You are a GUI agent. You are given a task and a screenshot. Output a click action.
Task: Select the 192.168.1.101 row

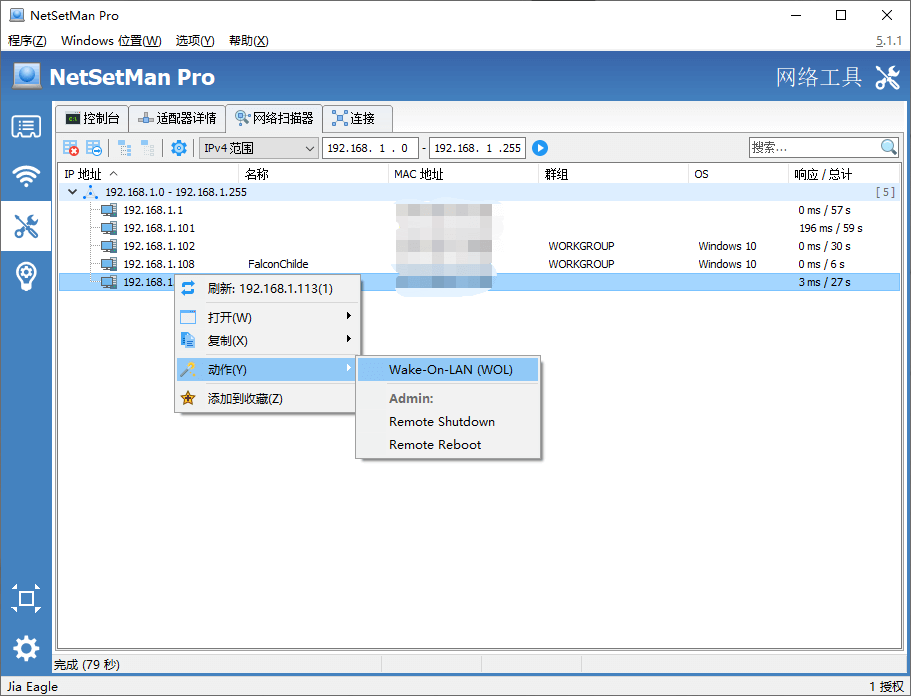479,228
